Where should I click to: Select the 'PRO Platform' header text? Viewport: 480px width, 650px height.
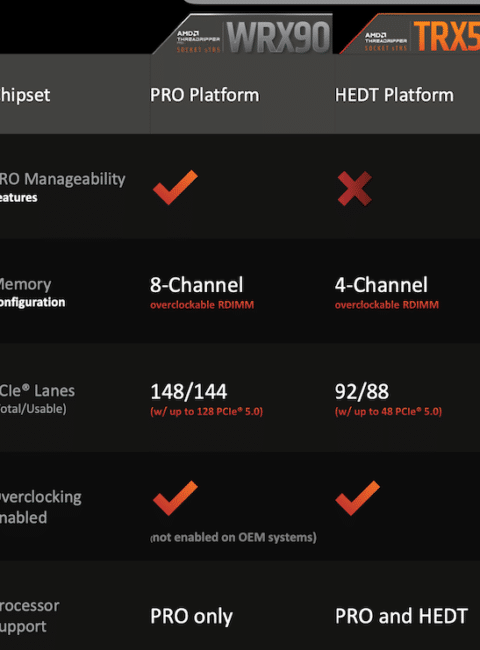pyautogui.click(x=205, y=95)
